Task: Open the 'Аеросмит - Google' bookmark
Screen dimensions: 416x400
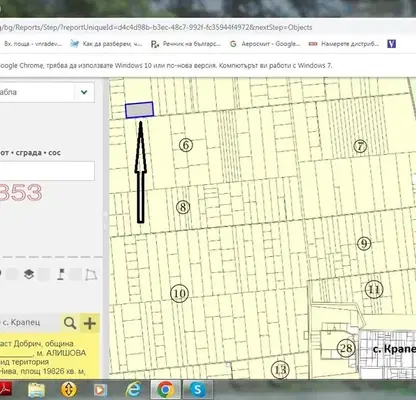Action: pos(265,44)
